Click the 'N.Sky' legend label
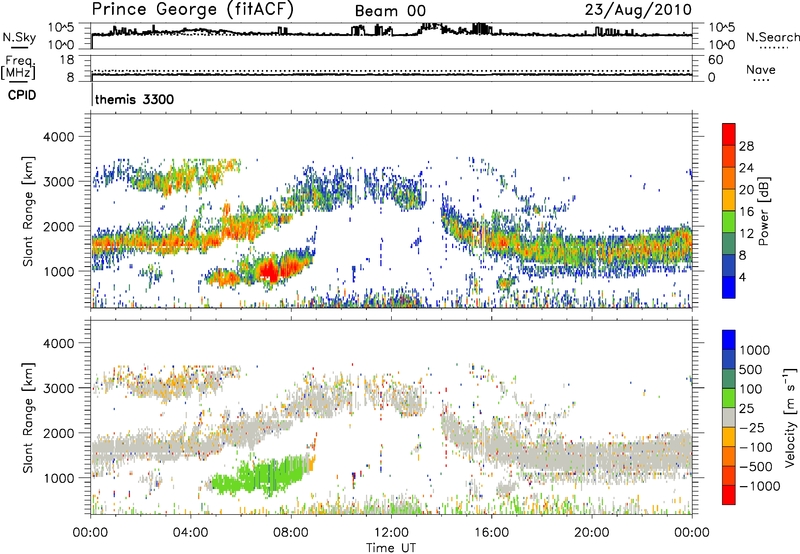 (19, 37)
